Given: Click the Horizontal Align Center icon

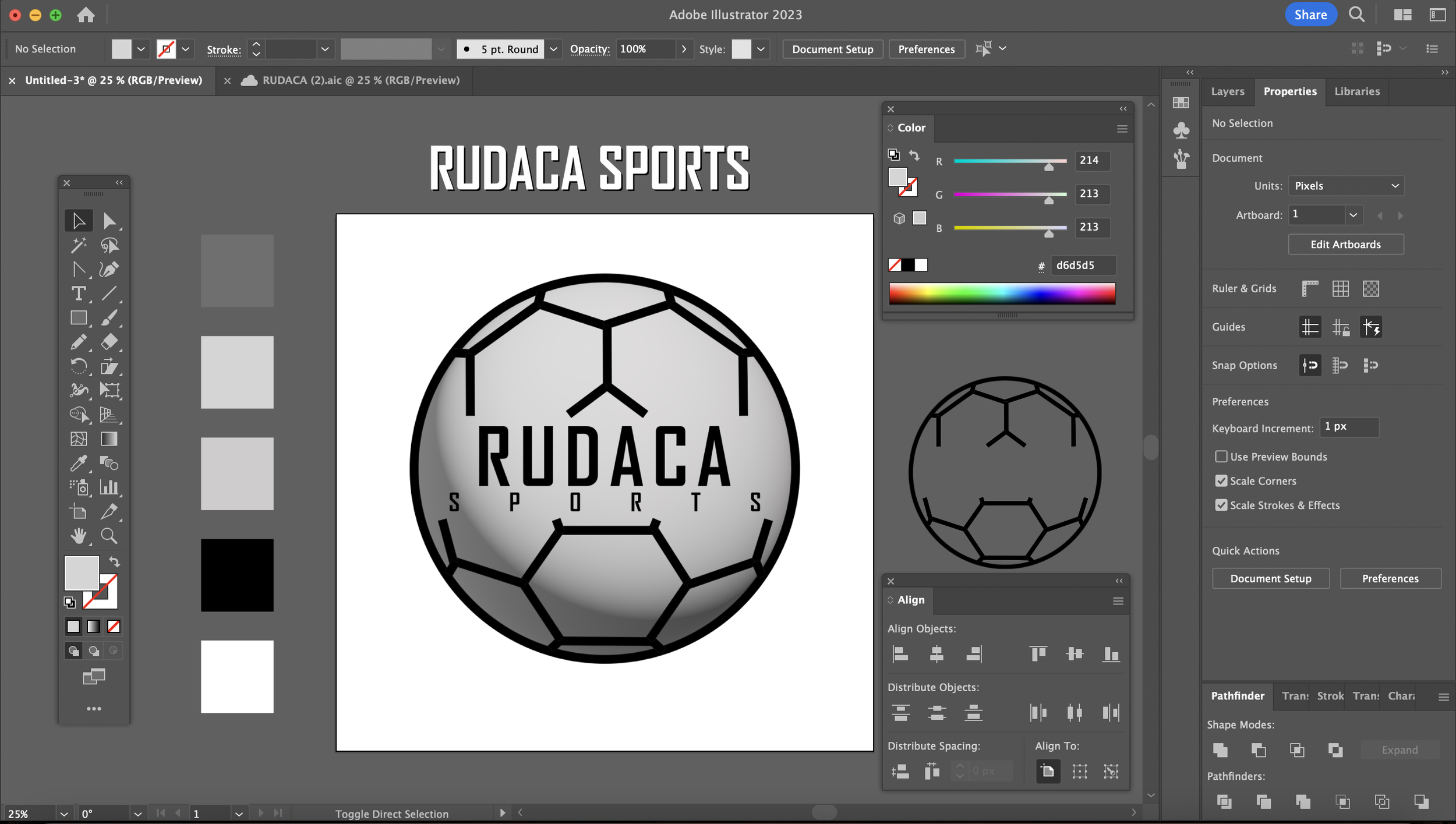Looking at the screenshot, I should (x=936, y=654).
